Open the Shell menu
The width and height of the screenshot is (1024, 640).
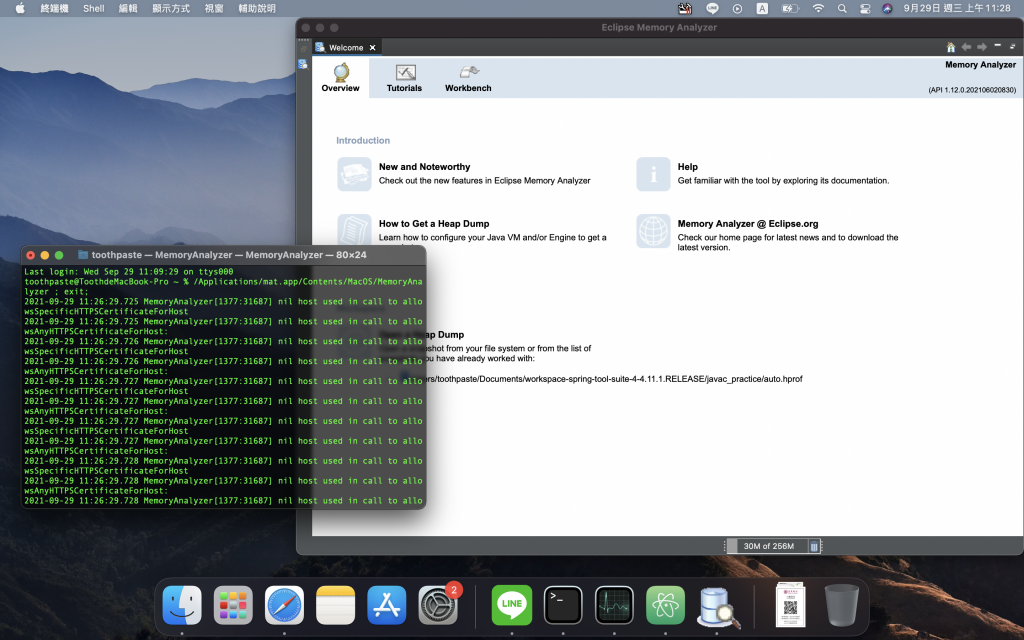(x=93, y=8)
